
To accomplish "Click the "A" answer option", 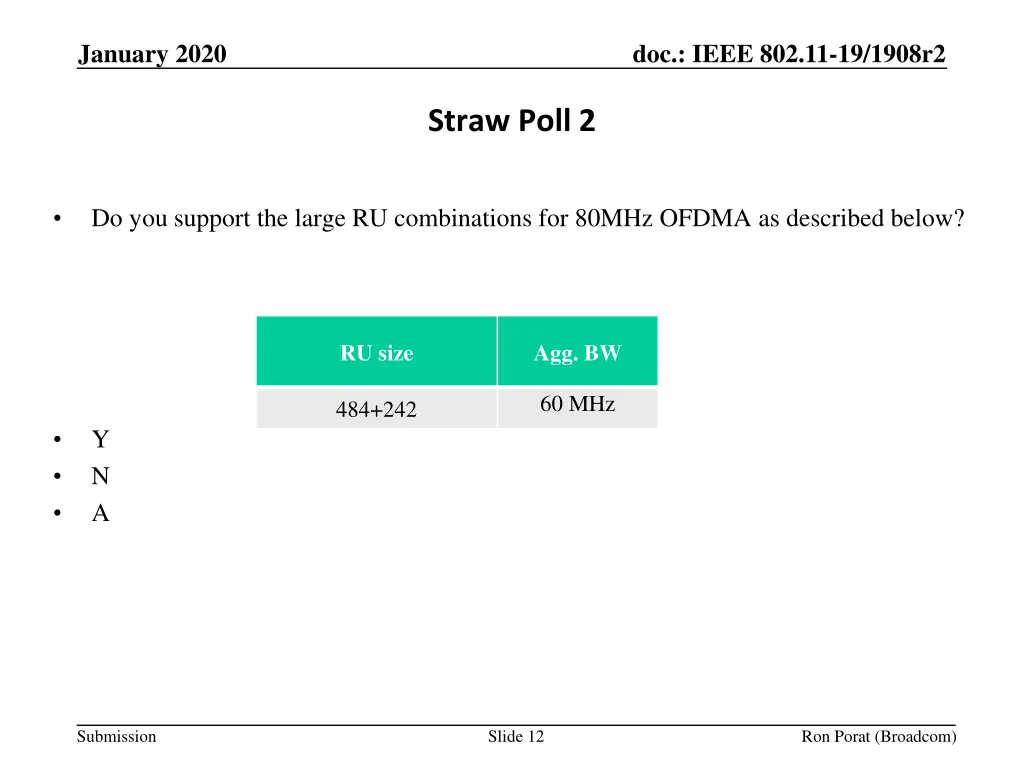I will tap(100, 514).
